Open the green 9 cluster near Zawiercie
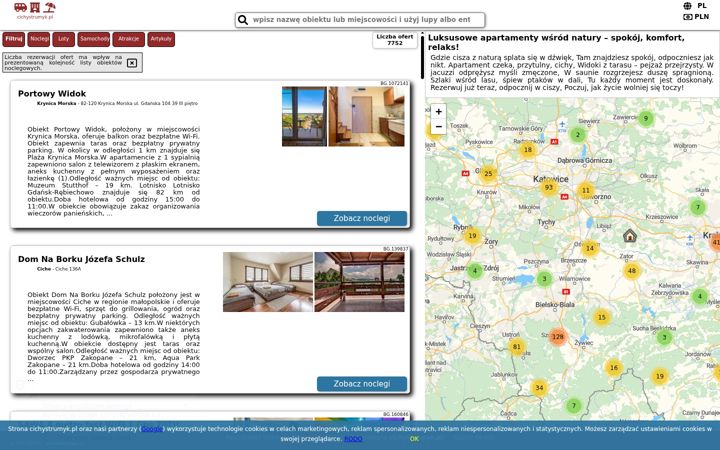The image size is (720, 450). point(646,118)
